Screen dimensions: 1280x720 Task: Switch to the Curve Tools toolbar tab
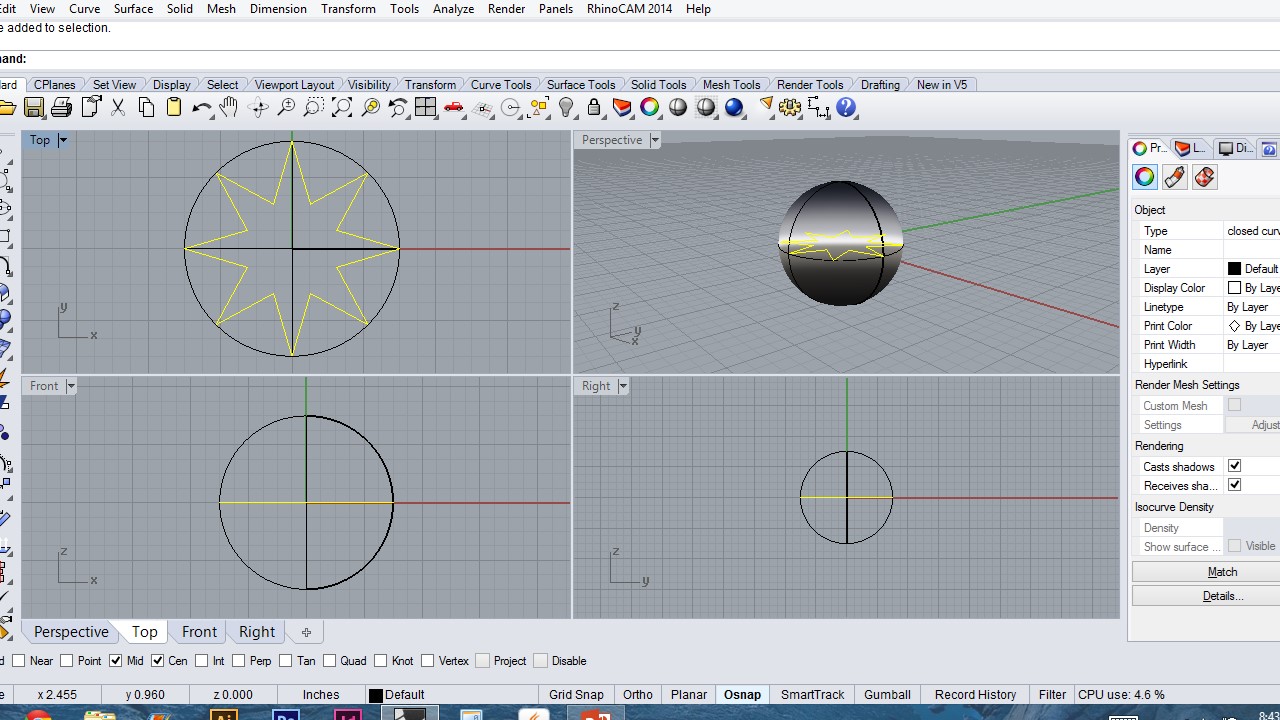(x=501, y=85)
